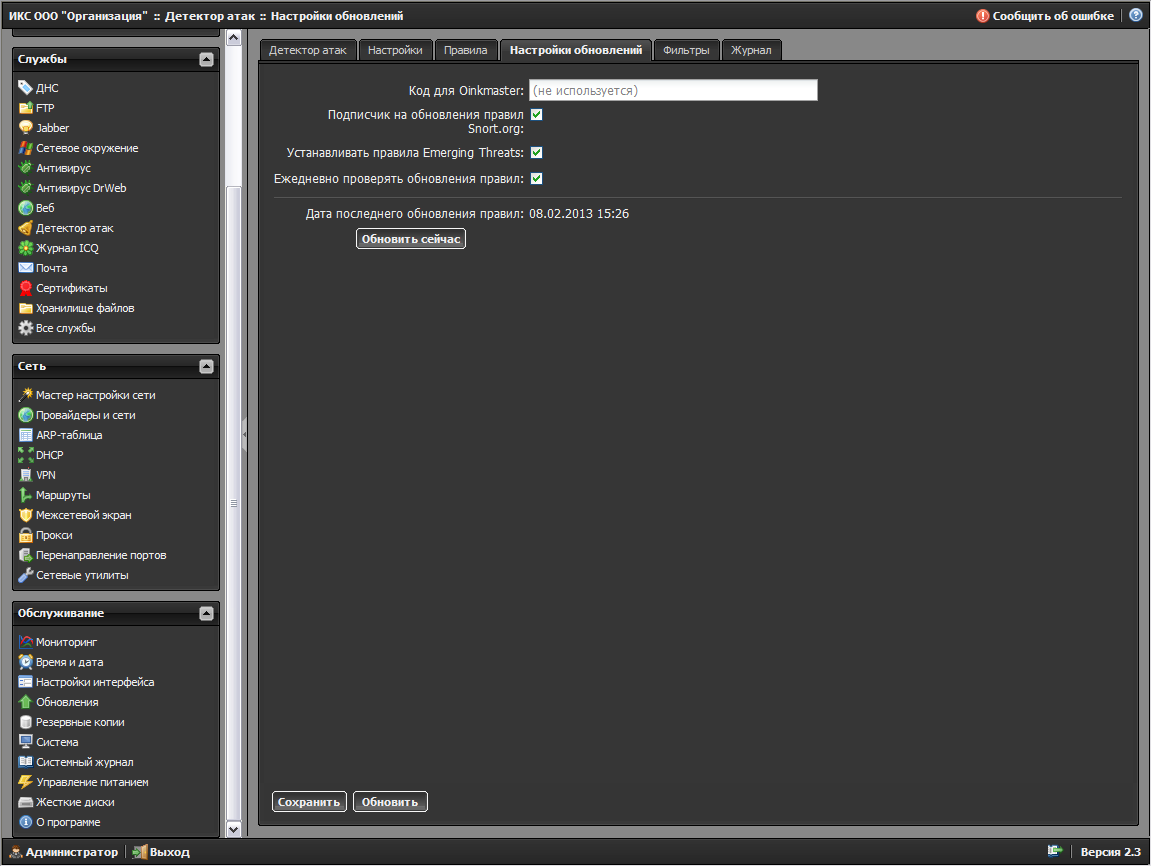This screenshot has width=1152, height=867.
Task: Click the Журнал ICQ flower icon
Action: coord(26,248)
